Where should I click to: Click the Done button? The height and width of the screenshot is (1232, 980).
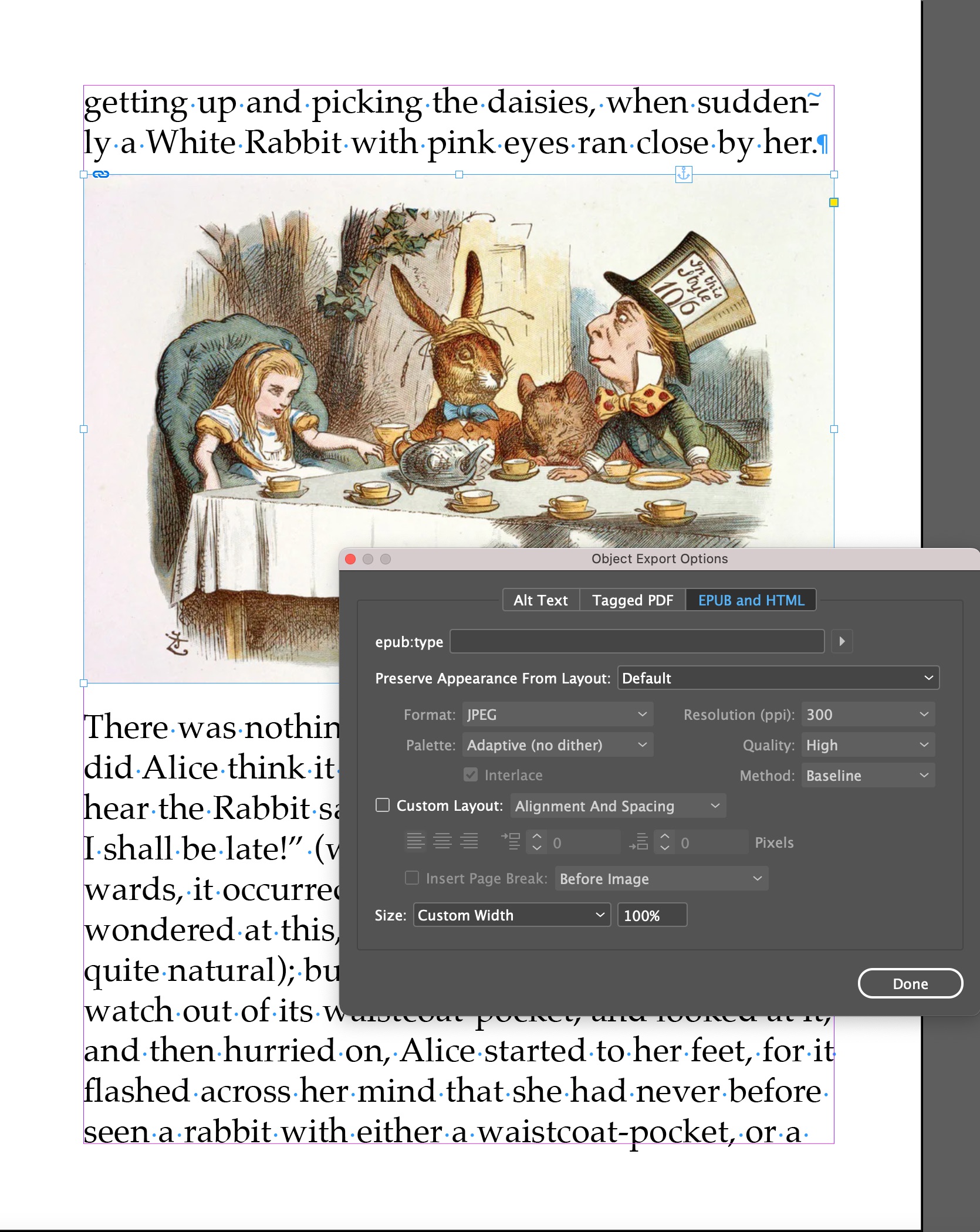pyautogui.click(x=910, y=983)
